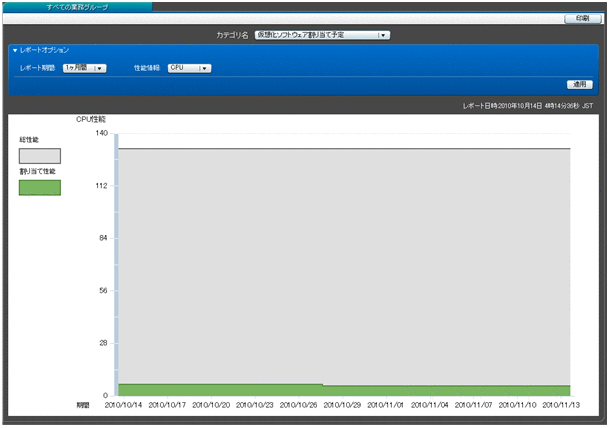611x428 pixels.
Task: Click the 56 value on the vertical axis
Action: pyautogui.click(x=103, y=291)
